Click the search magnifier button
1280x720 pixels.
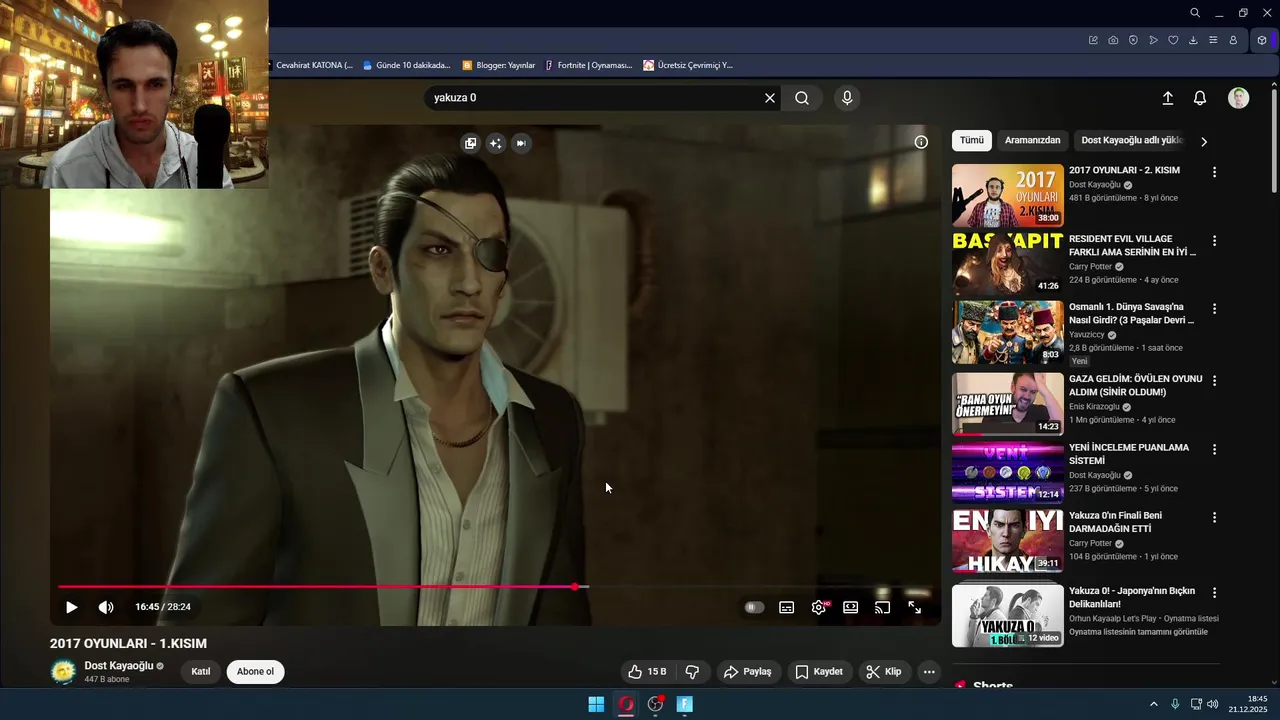point(802,98)
